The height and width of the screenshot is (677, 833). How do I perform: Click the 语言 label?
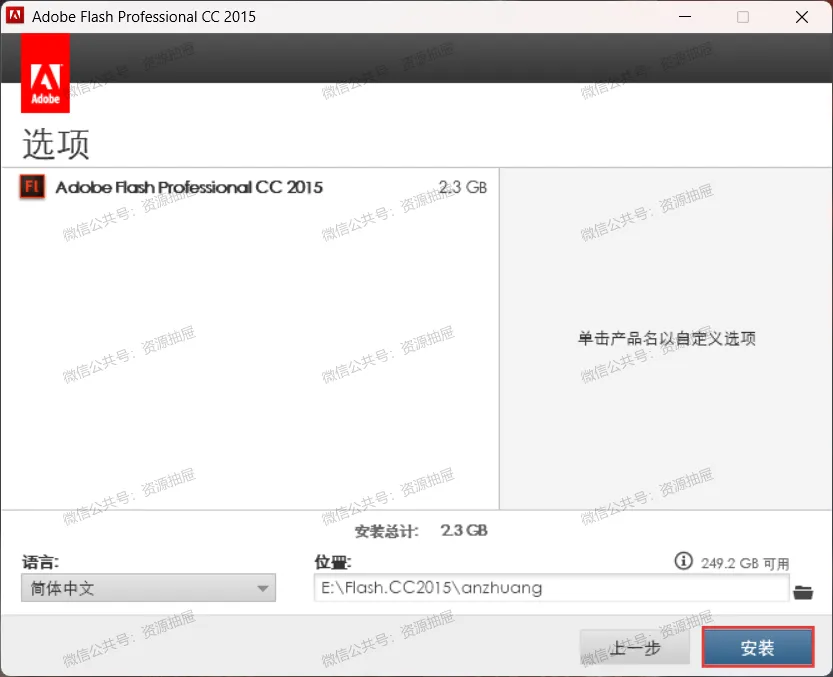(x=40, y=562)
